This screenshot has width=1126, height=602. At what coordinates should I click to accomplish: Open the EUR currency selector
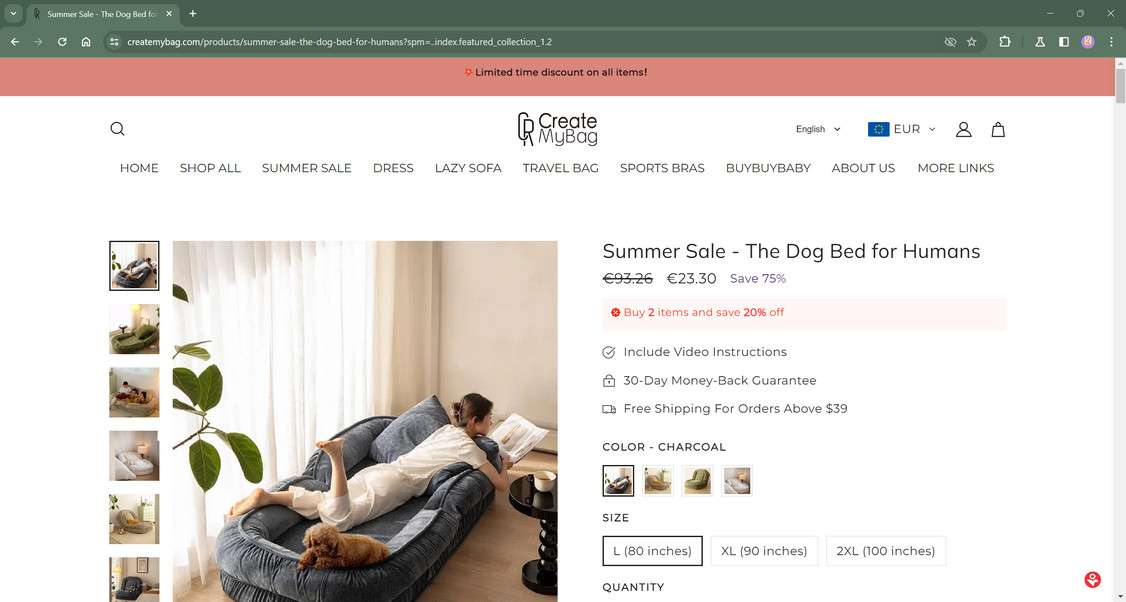(902, 129)
